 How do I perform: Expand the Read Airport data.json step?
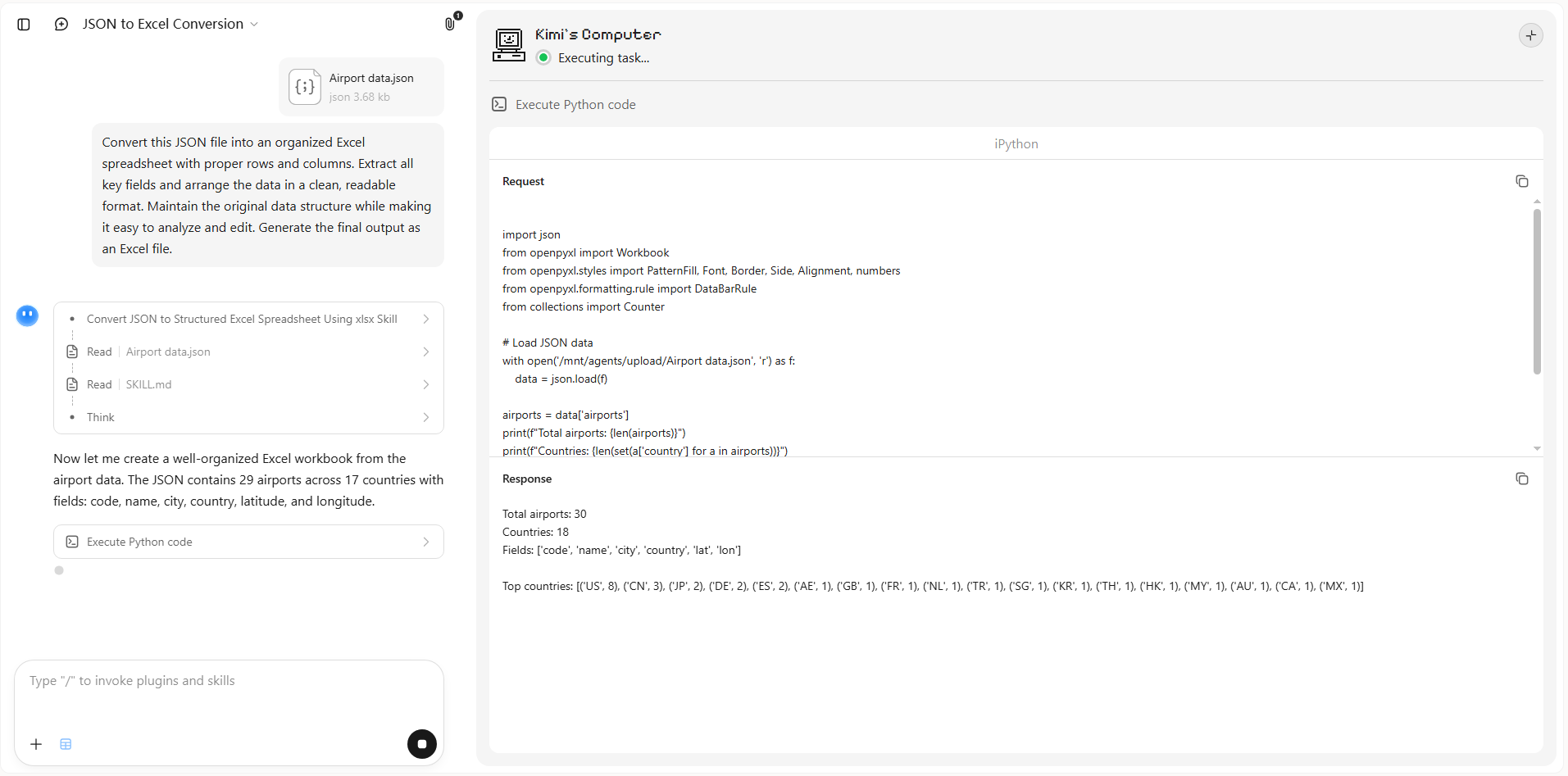point(249,352)
